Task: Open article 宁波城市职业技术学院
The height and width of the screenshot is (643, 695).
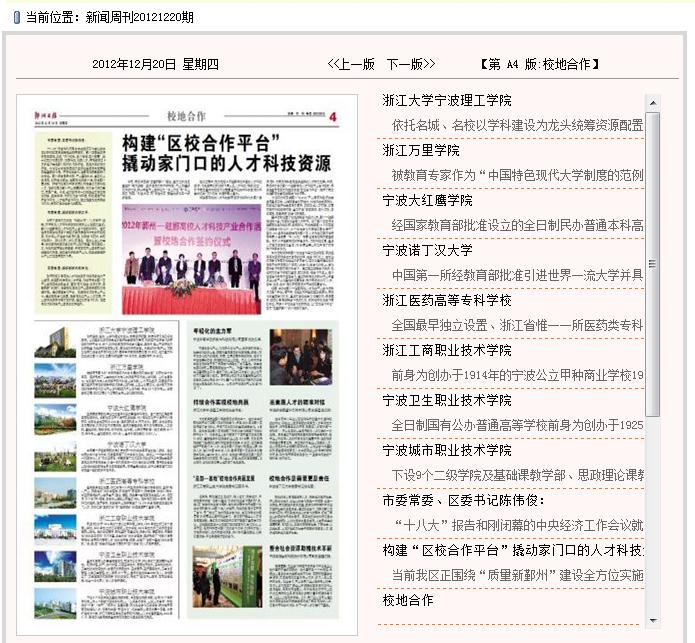Action: tap(447, 451)
